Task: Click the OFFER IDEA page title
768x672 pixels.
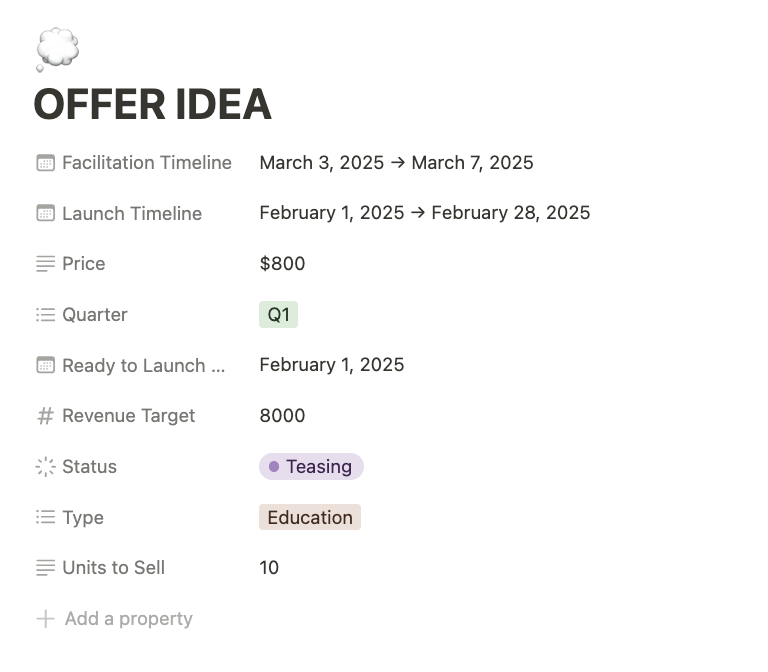Action: (152, 104)
